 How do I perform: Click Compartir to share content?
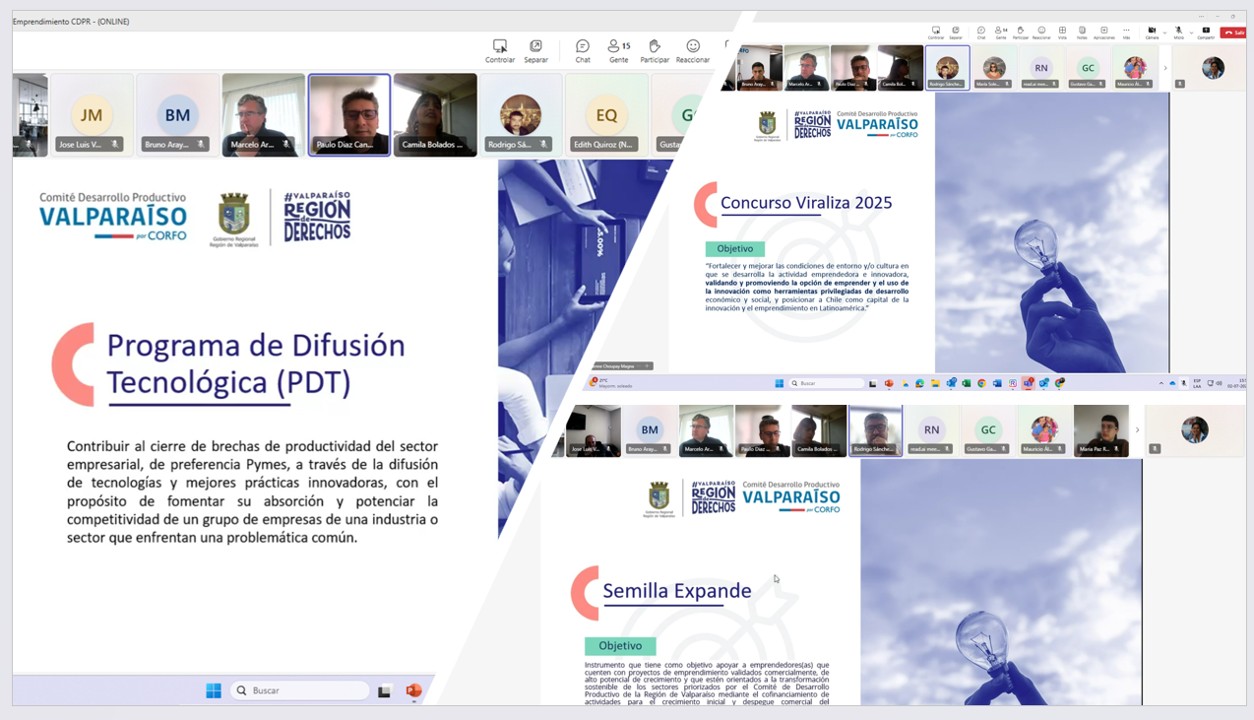tap(1206, 32)
